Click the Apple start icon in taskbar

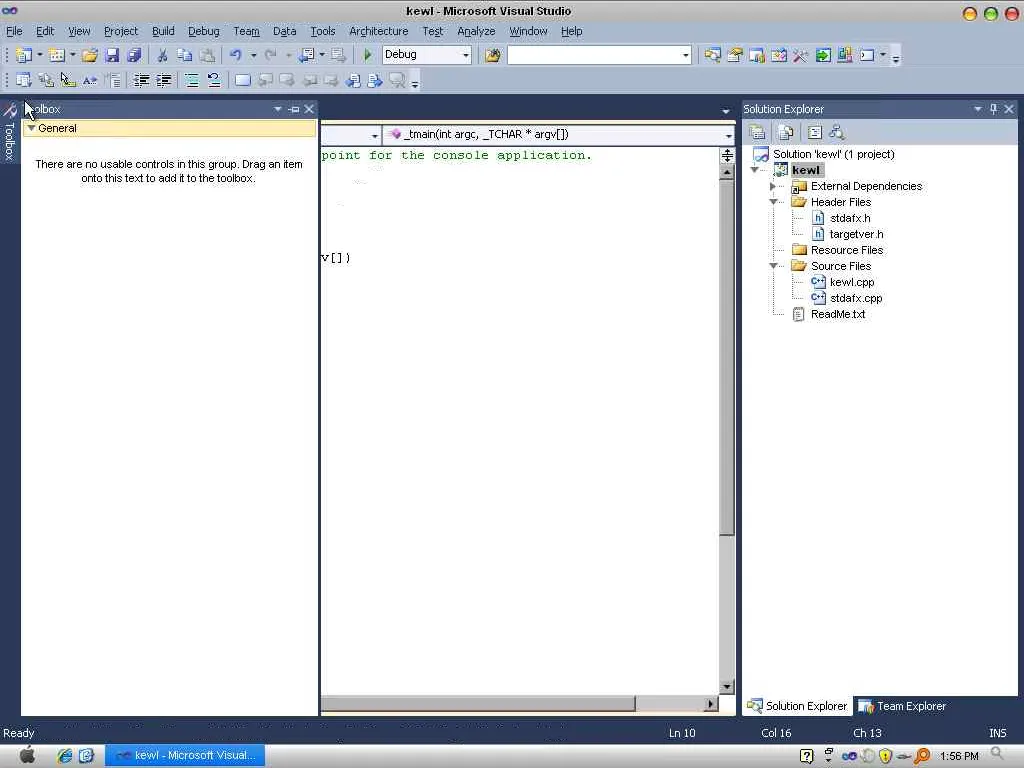click(x=27, y=756)
